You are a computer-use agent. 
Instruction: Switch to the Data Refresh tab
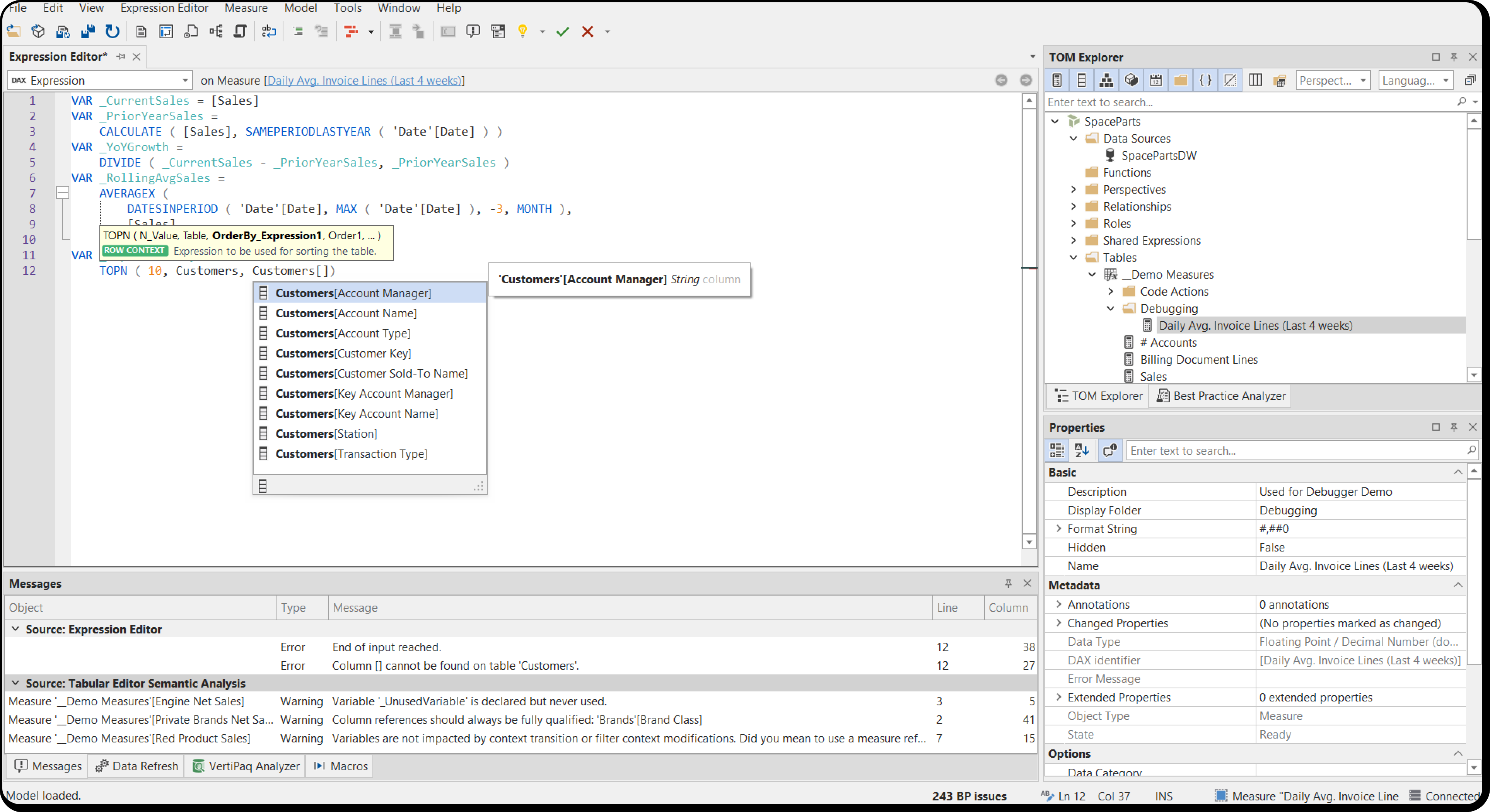[x=137, y=766]
